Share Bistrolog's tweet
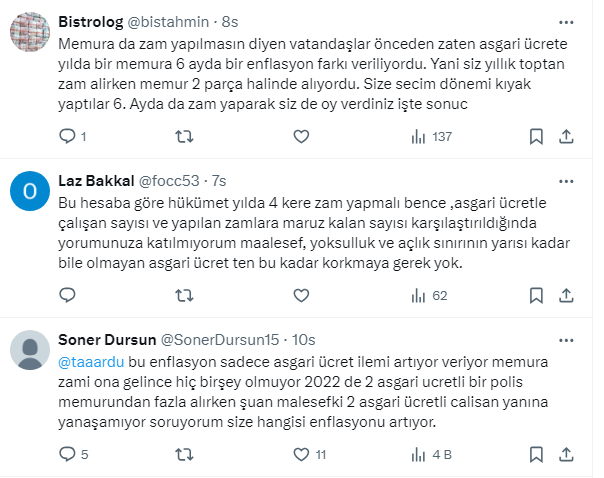 (567, 136)
